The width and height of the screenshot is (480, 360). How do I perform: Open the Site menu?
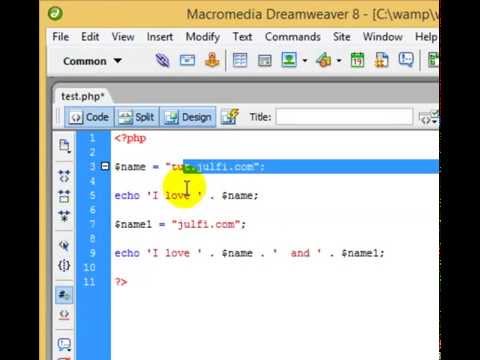(342, 36)
